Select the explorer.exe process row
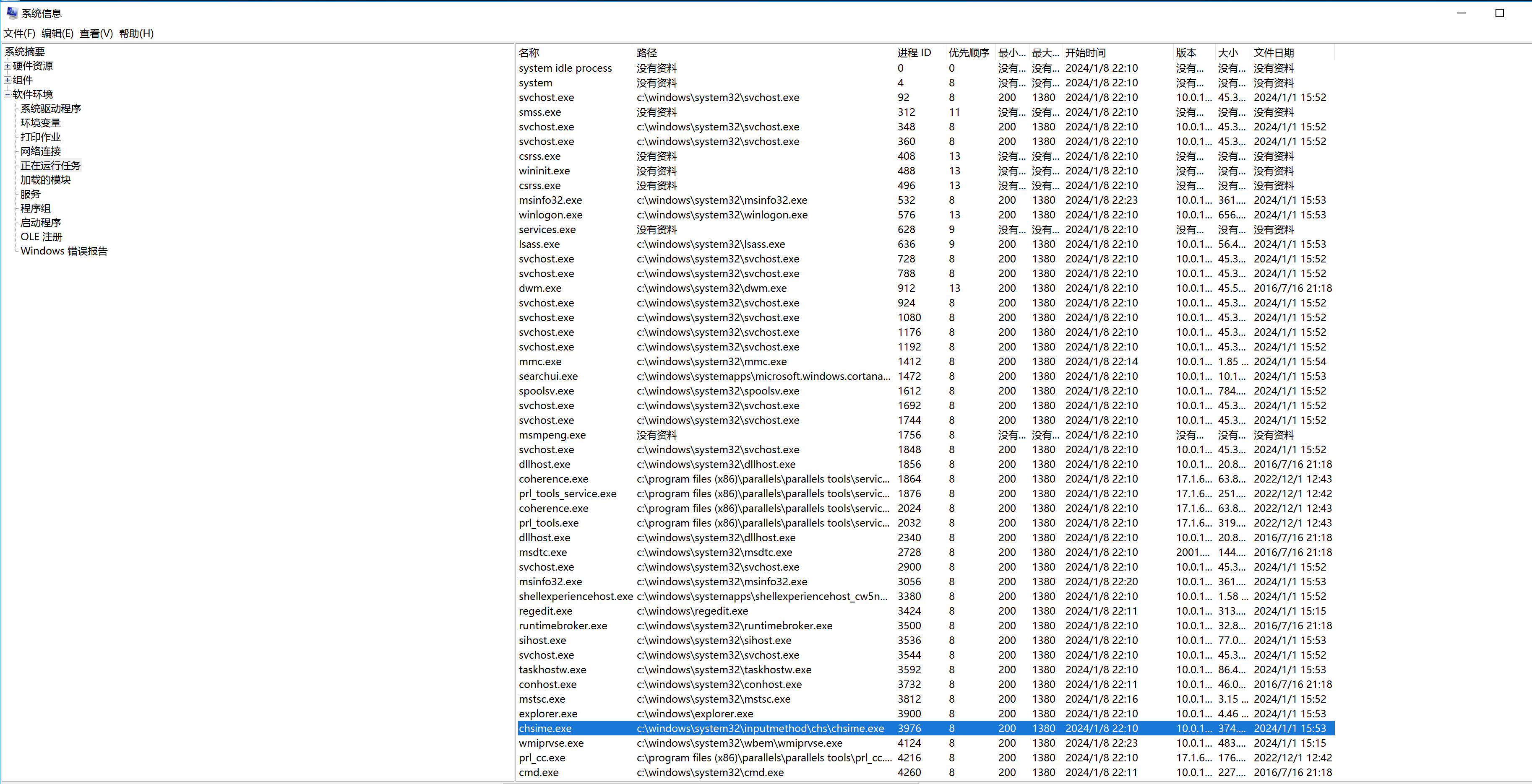 coord(548,714)
